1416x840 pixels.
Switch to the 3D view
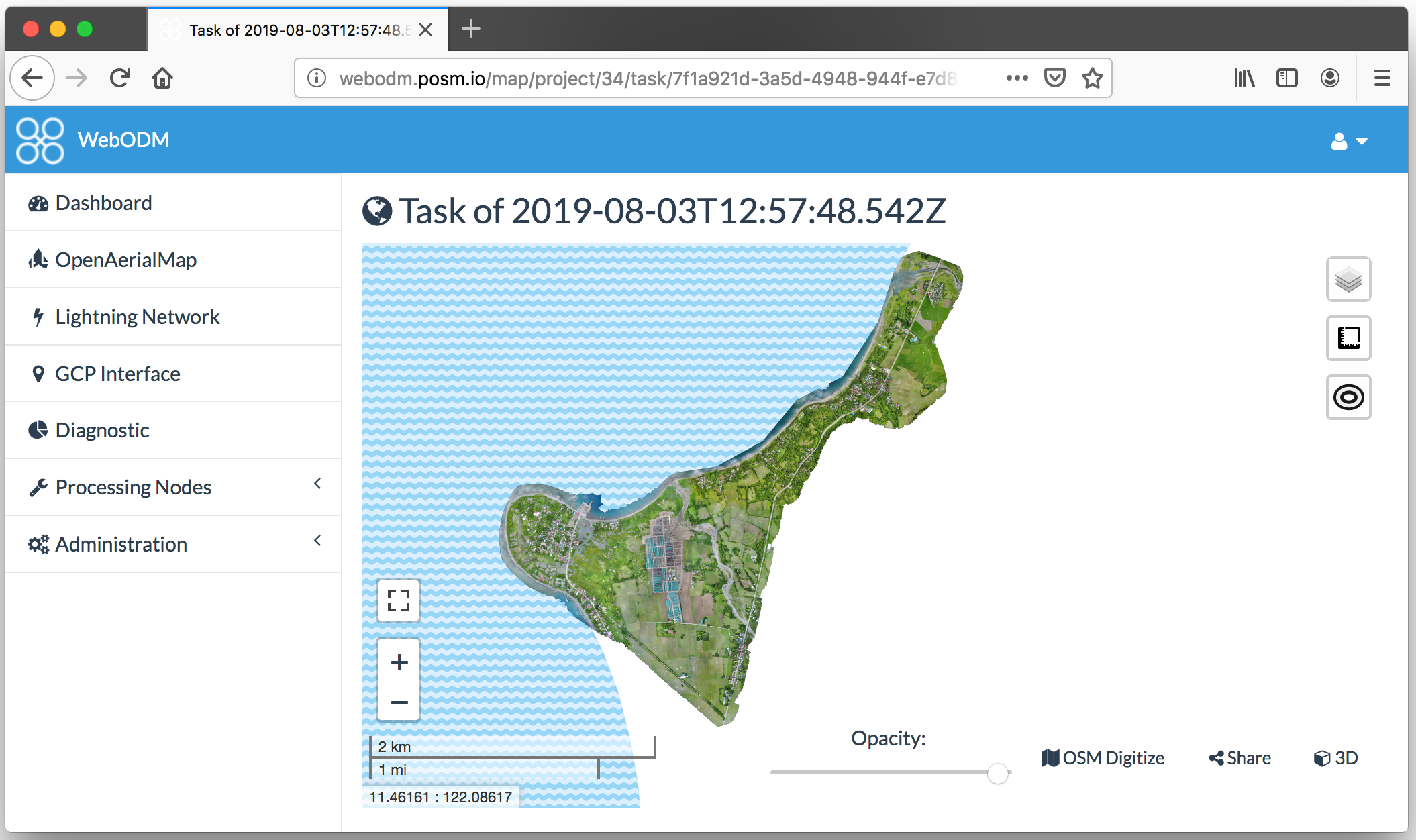[1335, 758]
